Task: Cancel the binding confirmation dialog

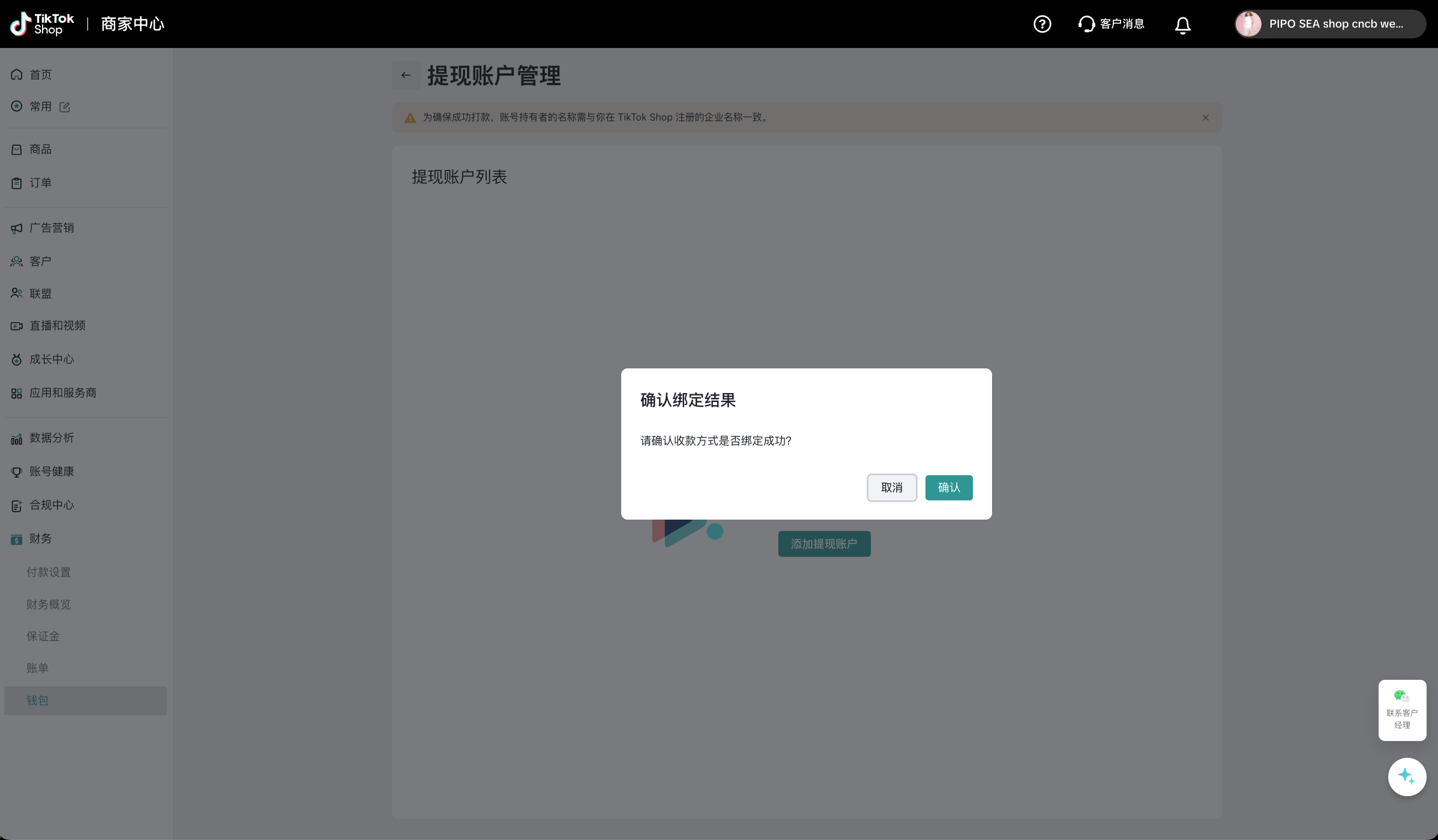Action: (891, 487)
